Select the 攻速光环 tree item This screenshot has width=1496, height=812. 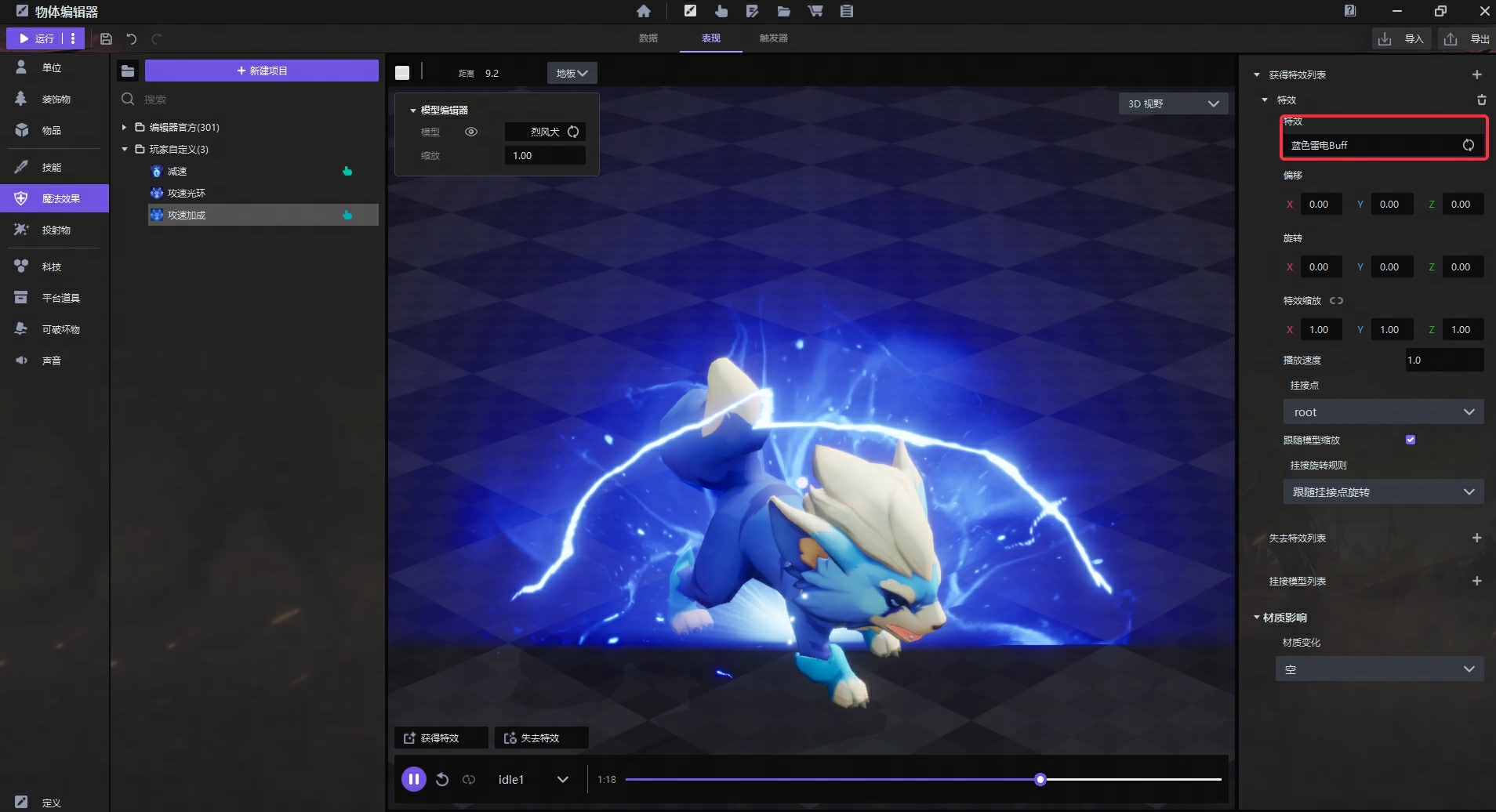(263, 193)
